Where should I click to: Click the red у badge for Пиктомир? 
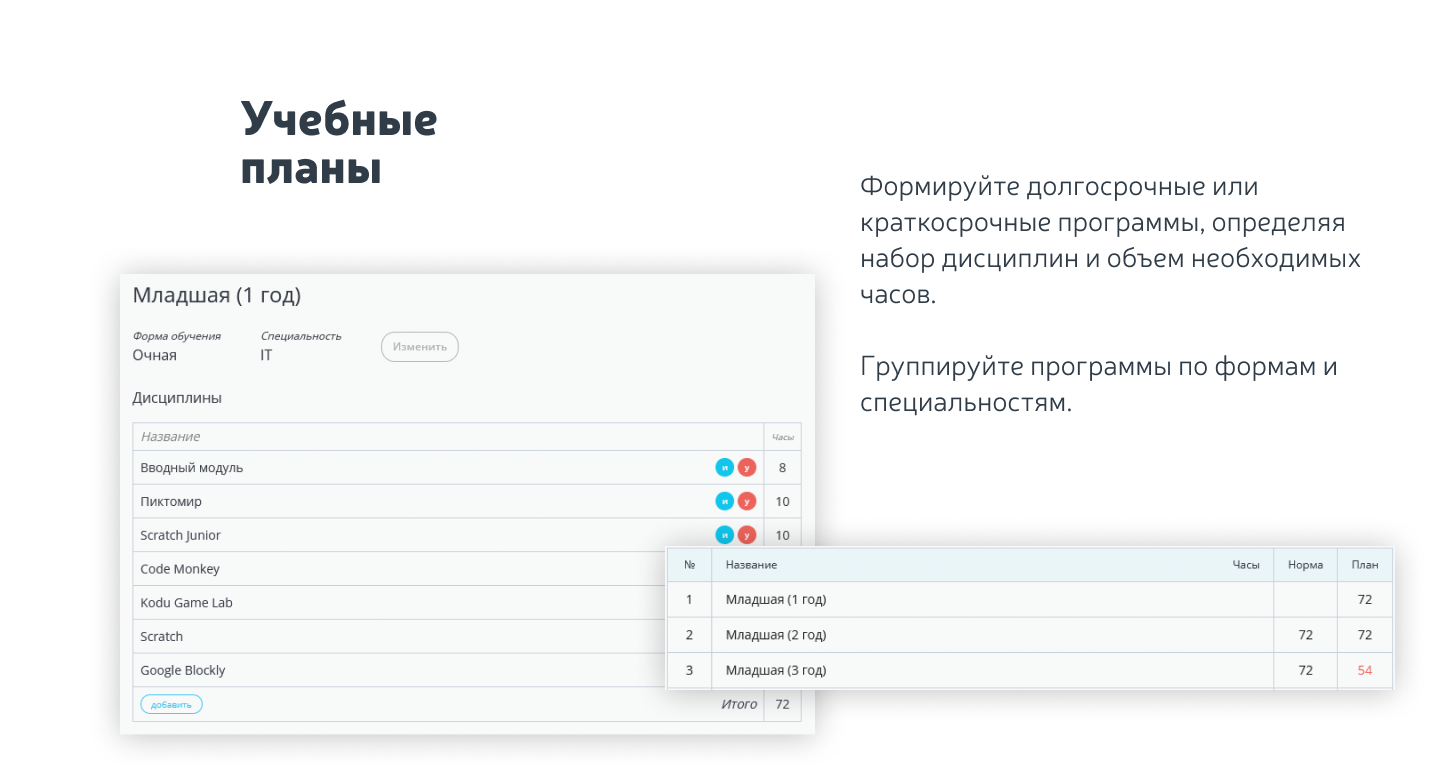747,501
